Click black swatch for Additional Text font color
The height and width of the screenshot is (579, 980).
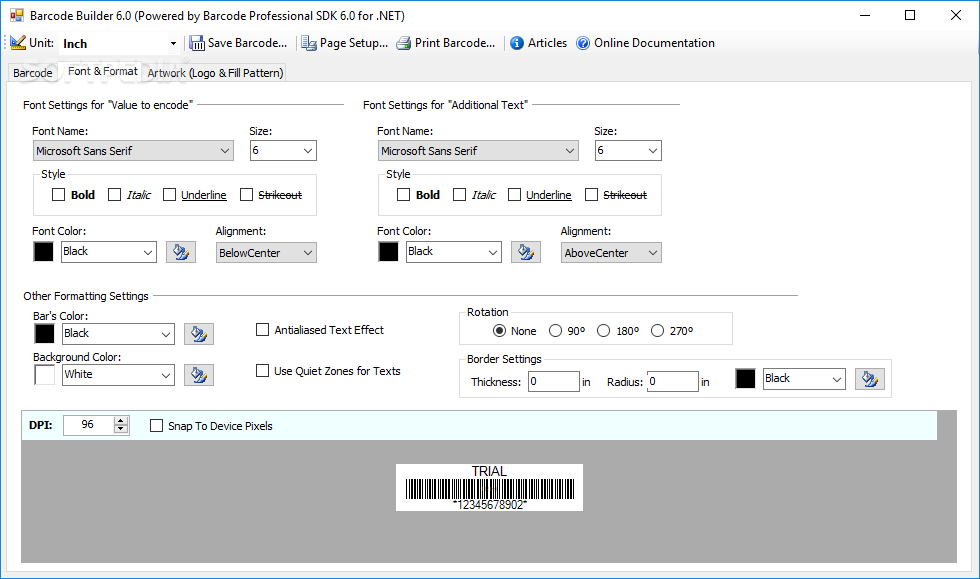click(x=388, y=252)
